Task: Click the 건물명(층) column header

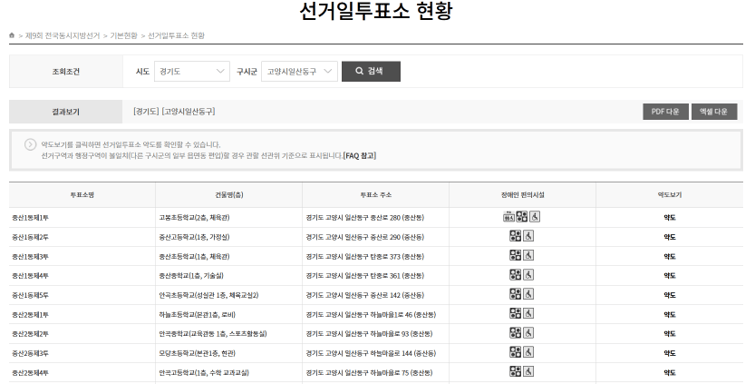Action: (x=229, y=195)
